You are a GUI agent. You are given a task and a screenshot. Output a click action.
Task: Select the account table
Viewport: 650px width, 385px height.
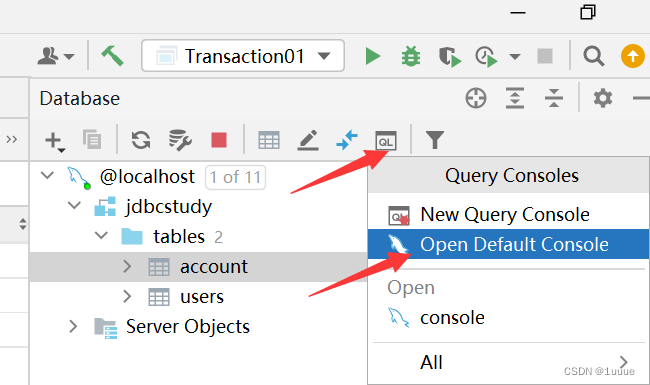pos(213,267)
